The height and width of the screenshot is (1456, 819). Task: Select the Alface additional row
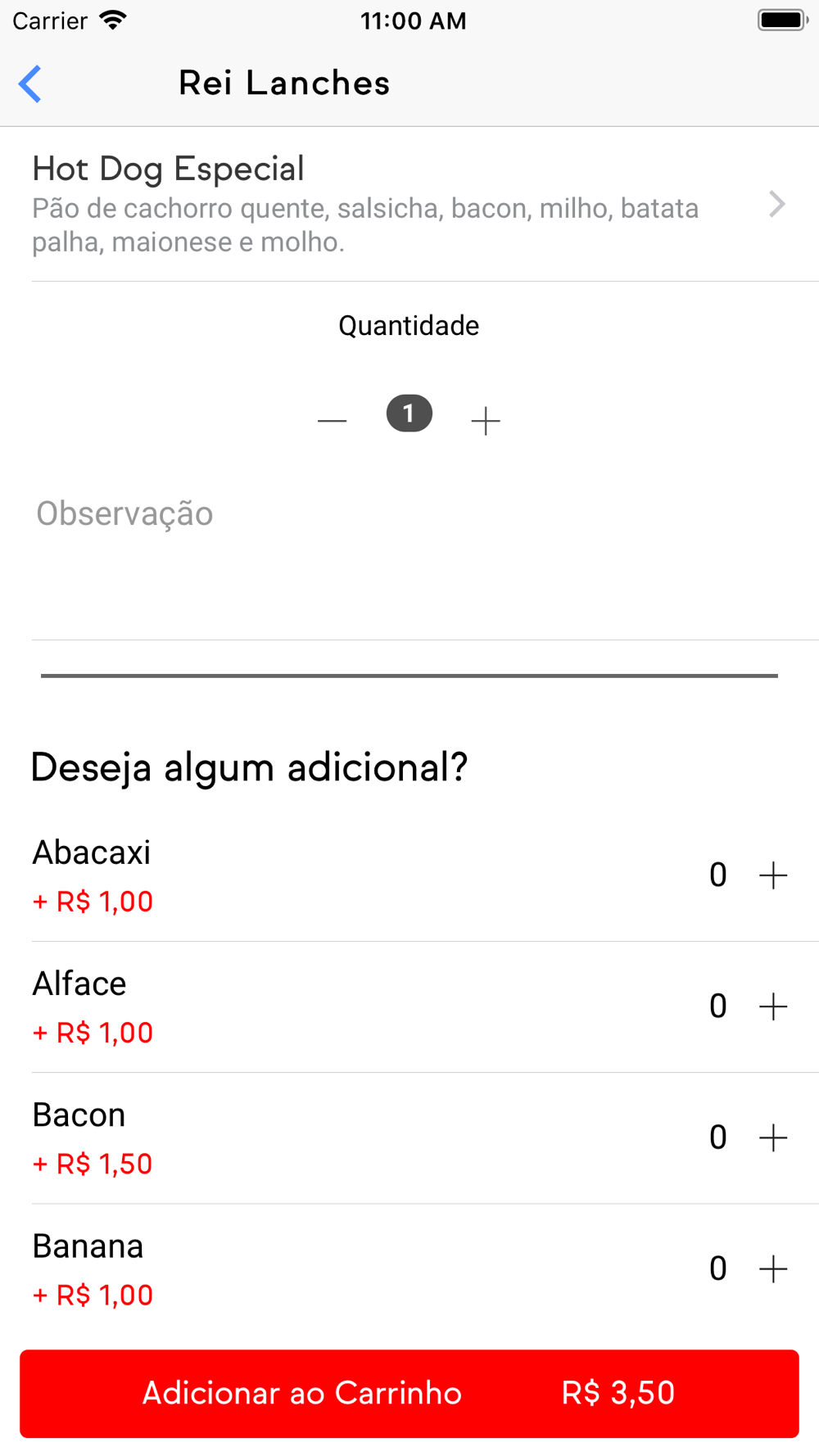coord(328,1006)
